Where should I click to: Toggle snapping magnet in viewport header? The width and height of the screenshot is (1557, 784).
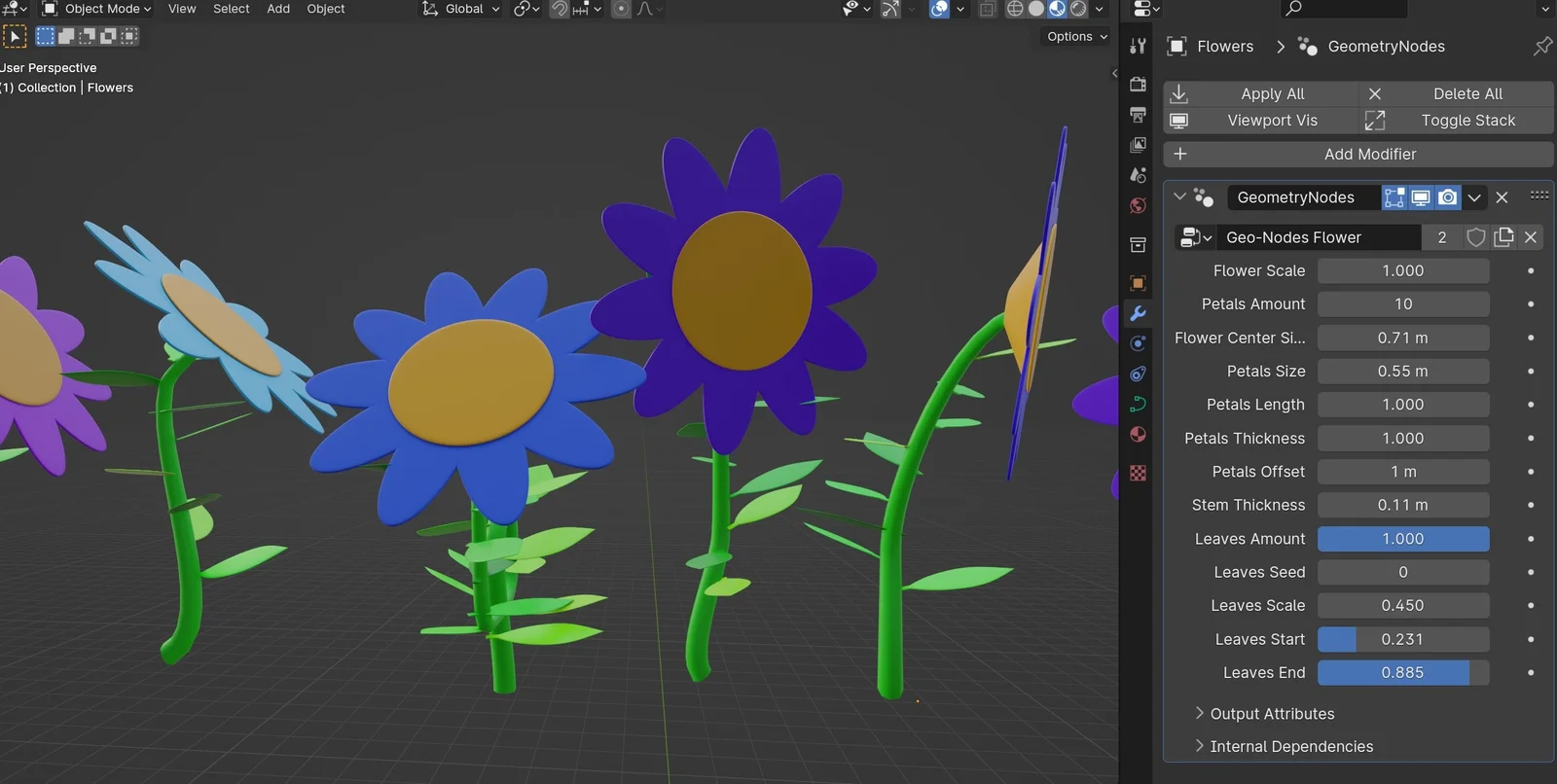click(x=560, y=9)
